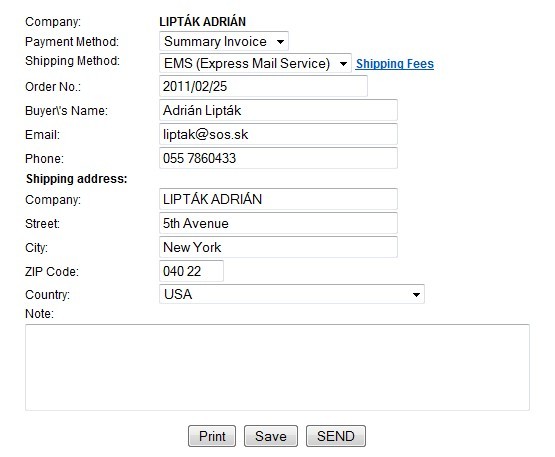
Task: Click the Print button
Action: tap(212, 436)
